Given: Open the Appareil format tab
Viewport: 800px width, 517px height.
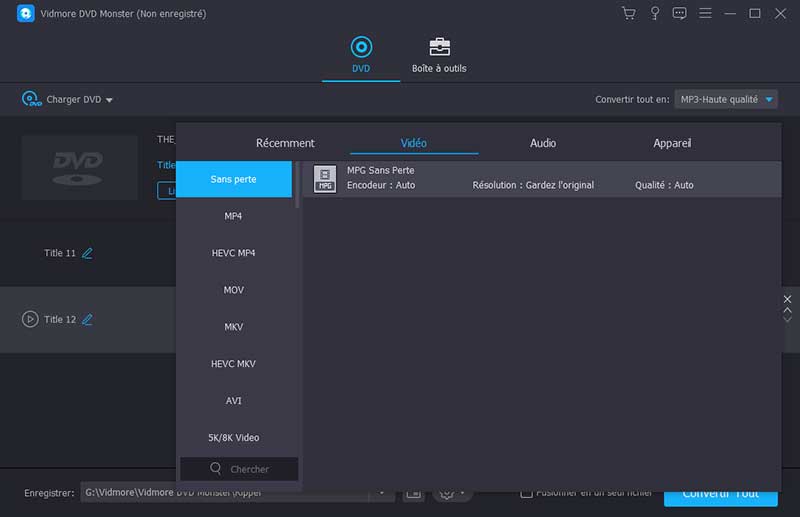Looking at the screenshot, I should point(672,143).
